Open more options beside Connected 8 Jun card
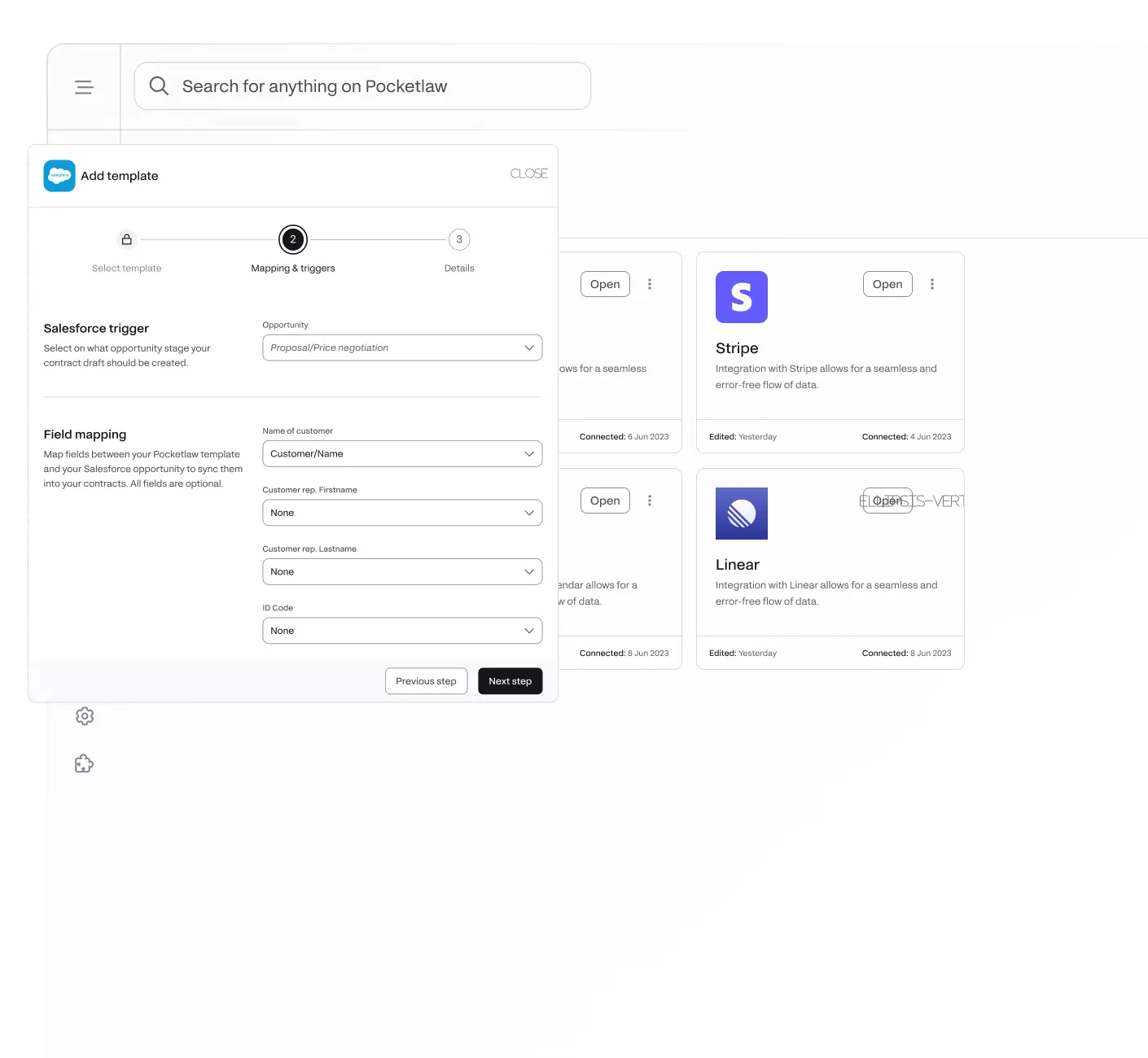 pyautogui.click(x=650, y=501)
